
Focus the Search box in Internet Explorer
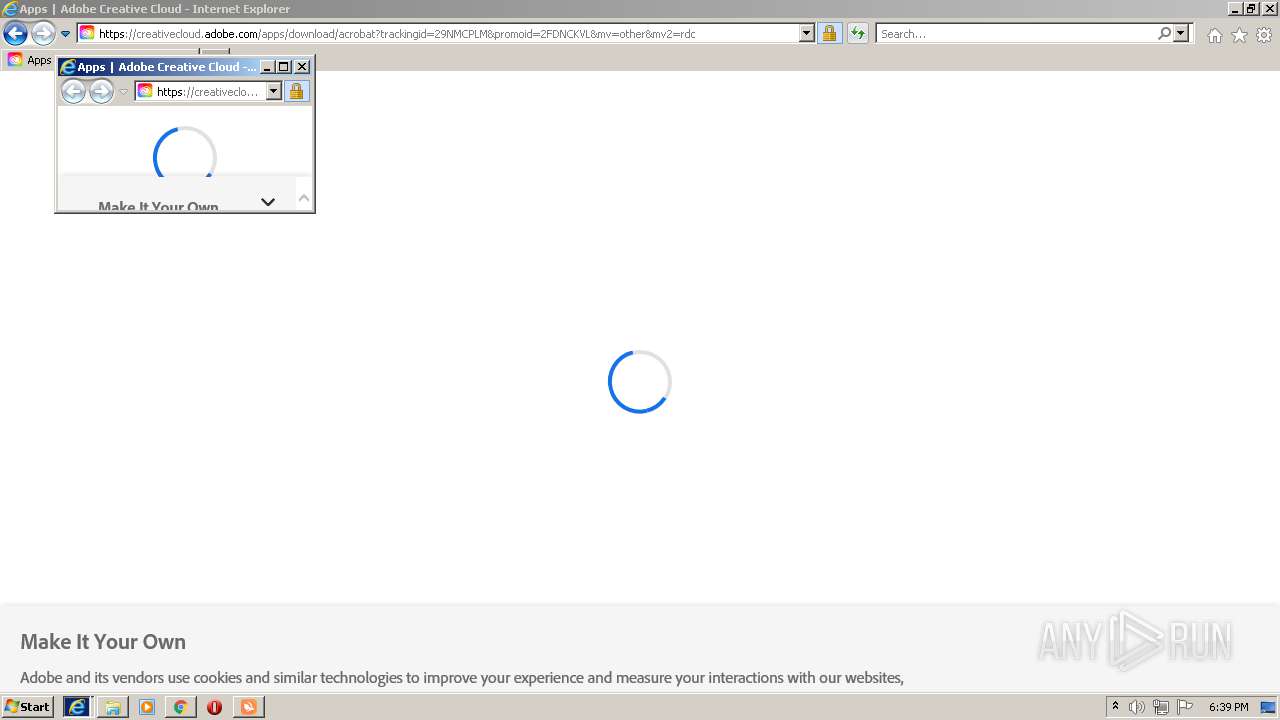click(1016, 33)
